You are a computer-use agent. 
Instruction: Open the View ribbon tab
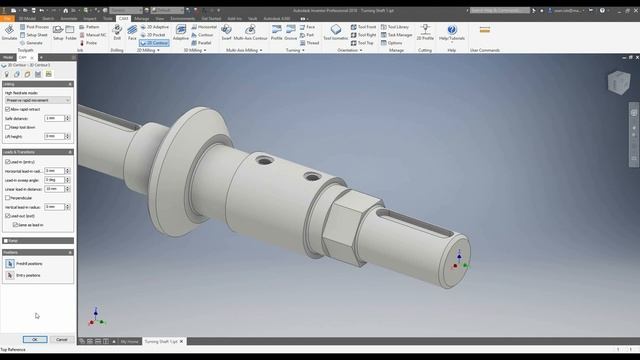pos(160,18)
